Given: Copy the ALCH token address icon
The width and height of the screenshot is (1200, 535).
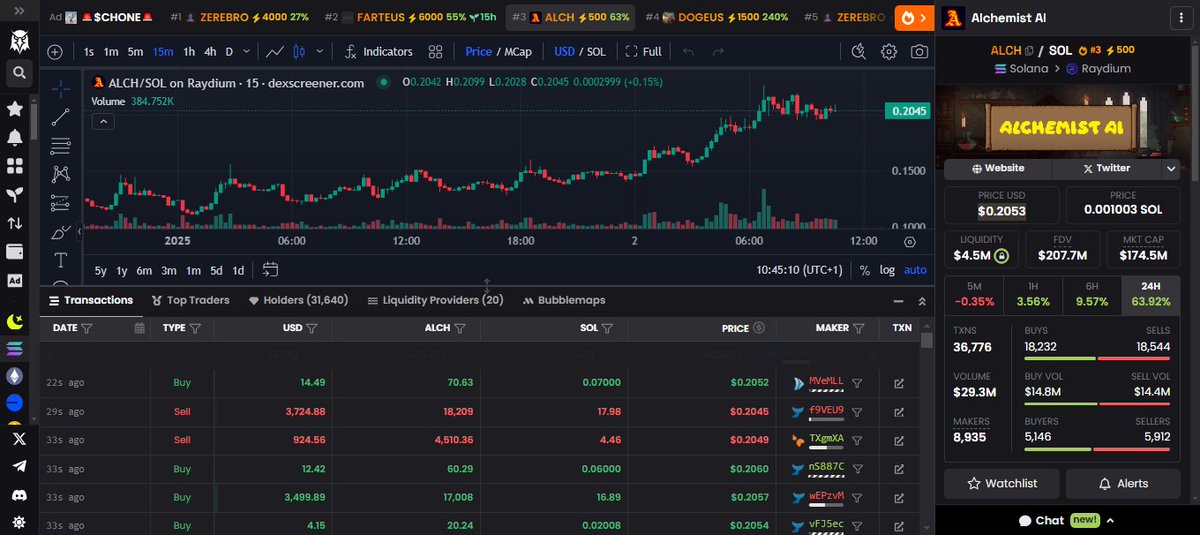Looking at the screenshot, I should point(1029,50).
